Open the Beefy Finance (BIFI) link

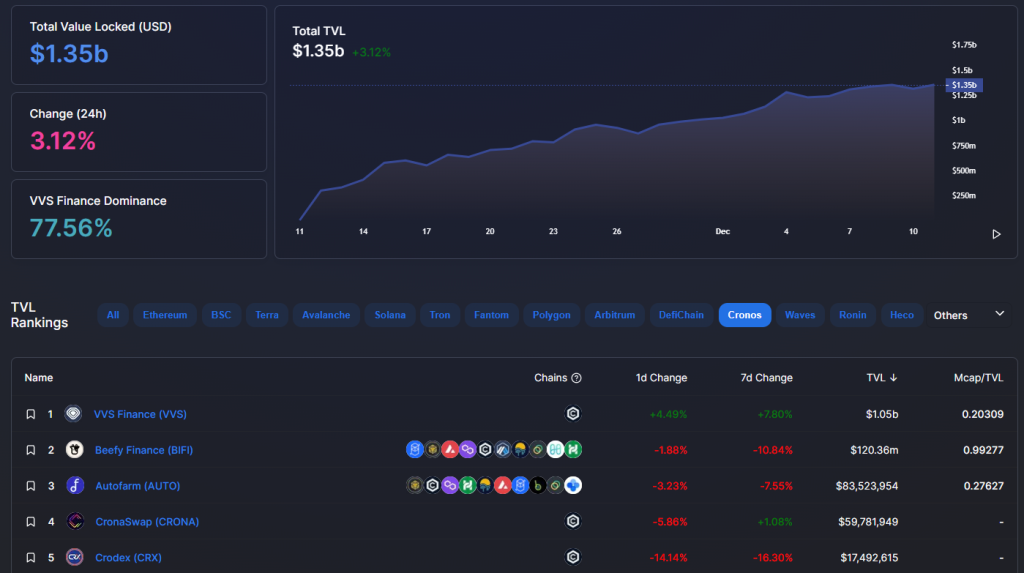coord(144,450)
